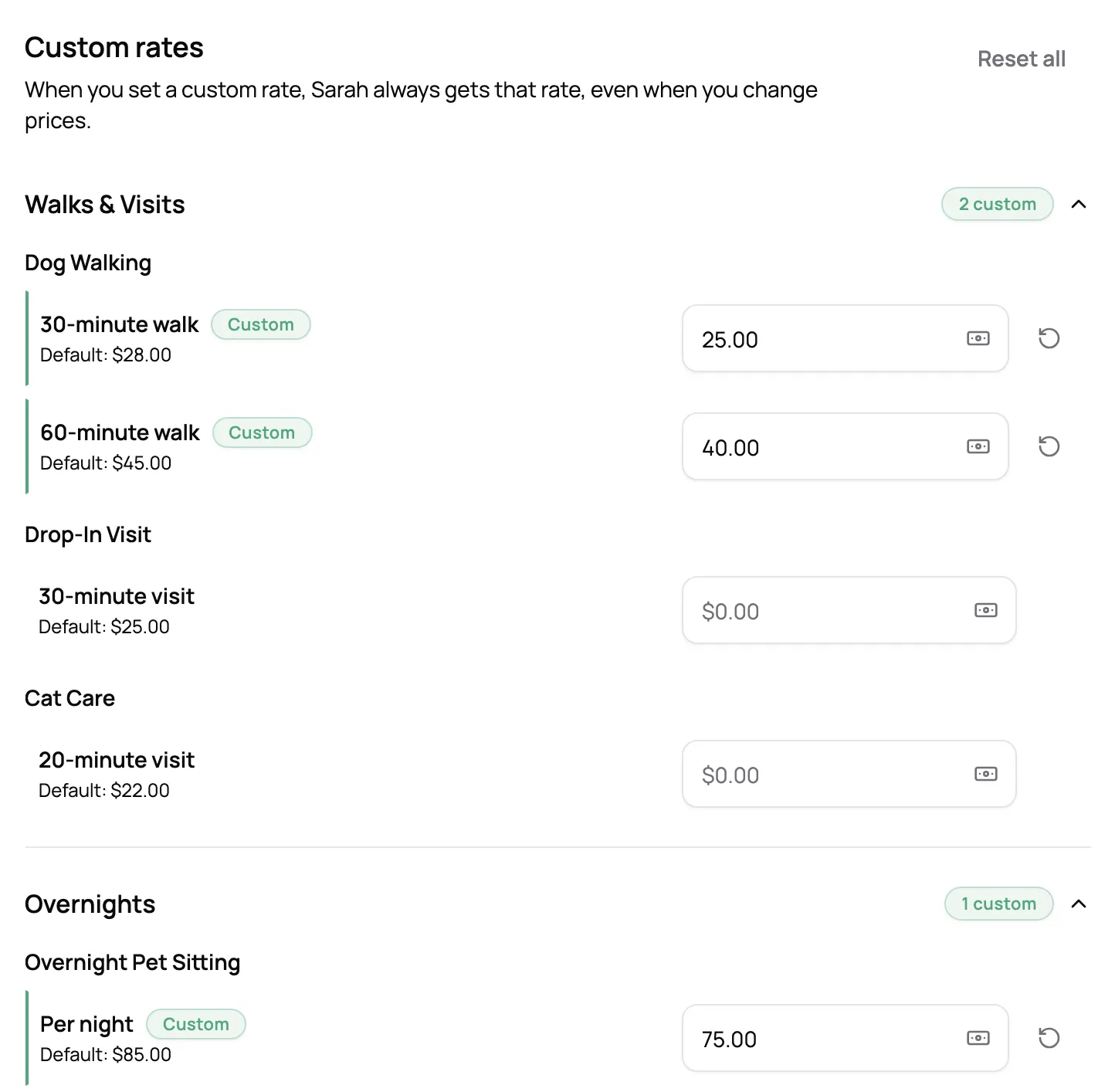Edit the Per night rate field
The height and width of the screenshot is (1092, 1115).
tap(846, 1038)
